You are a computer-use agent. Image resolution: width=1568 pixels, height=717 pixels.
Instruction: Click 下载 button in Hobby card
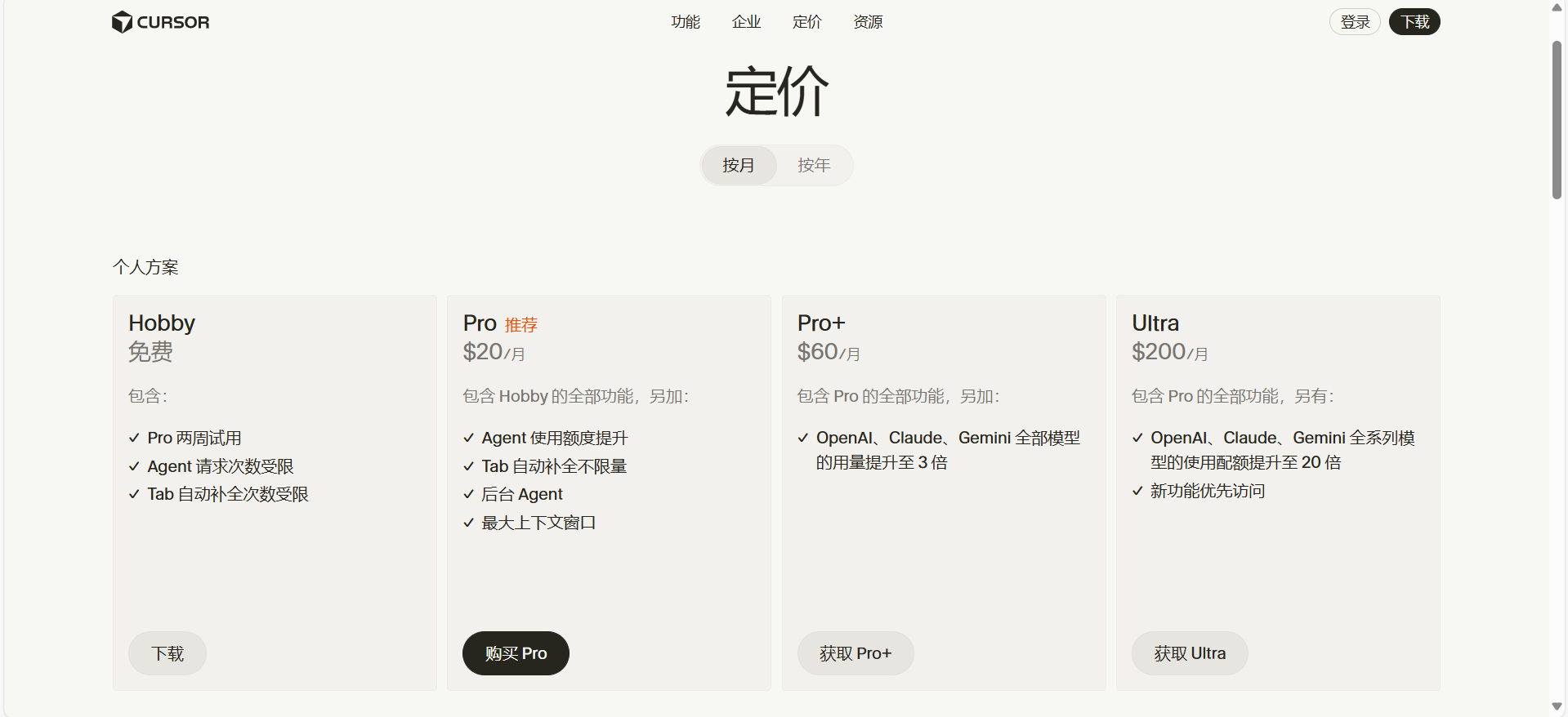(168, 653)
